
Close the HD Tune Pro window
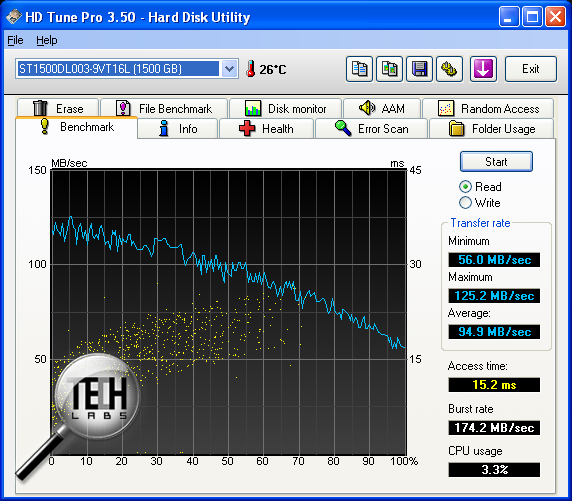pos(555,17)
